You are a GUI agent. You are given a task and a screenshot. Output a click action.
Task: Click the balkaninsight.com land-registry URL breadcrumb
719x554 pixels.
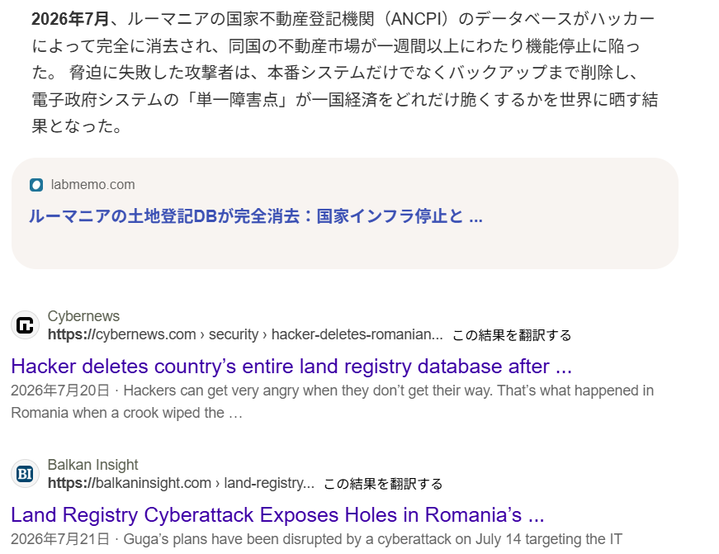[181, 483]
